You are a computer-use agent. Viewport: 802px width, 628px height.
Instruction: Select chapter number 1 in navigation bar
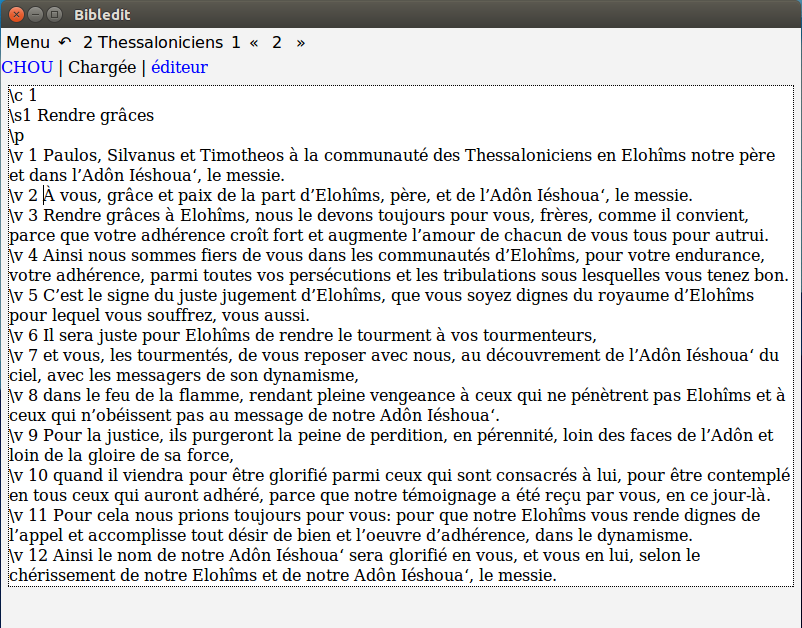click(235, 42)
